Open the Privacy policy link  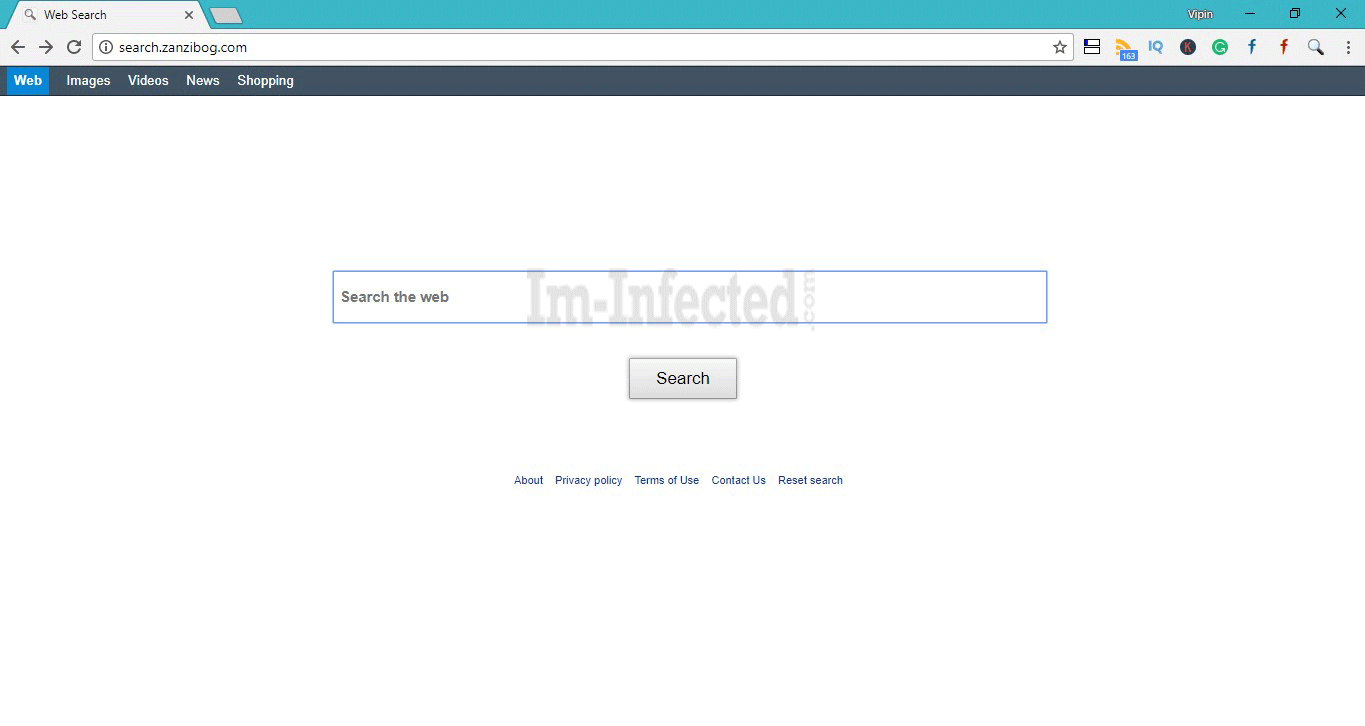coord(588,480)
